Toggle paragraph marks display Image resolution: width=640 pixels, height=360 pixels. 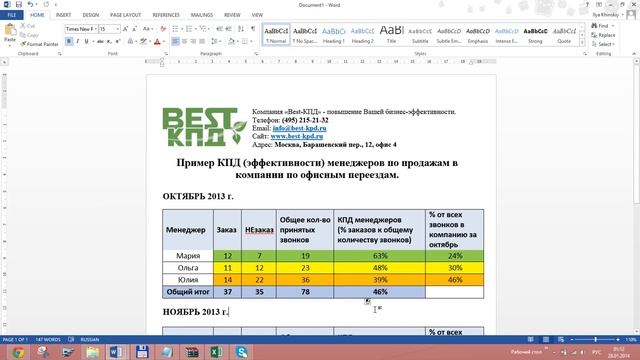pyautogui.click(x=253, y=29)
